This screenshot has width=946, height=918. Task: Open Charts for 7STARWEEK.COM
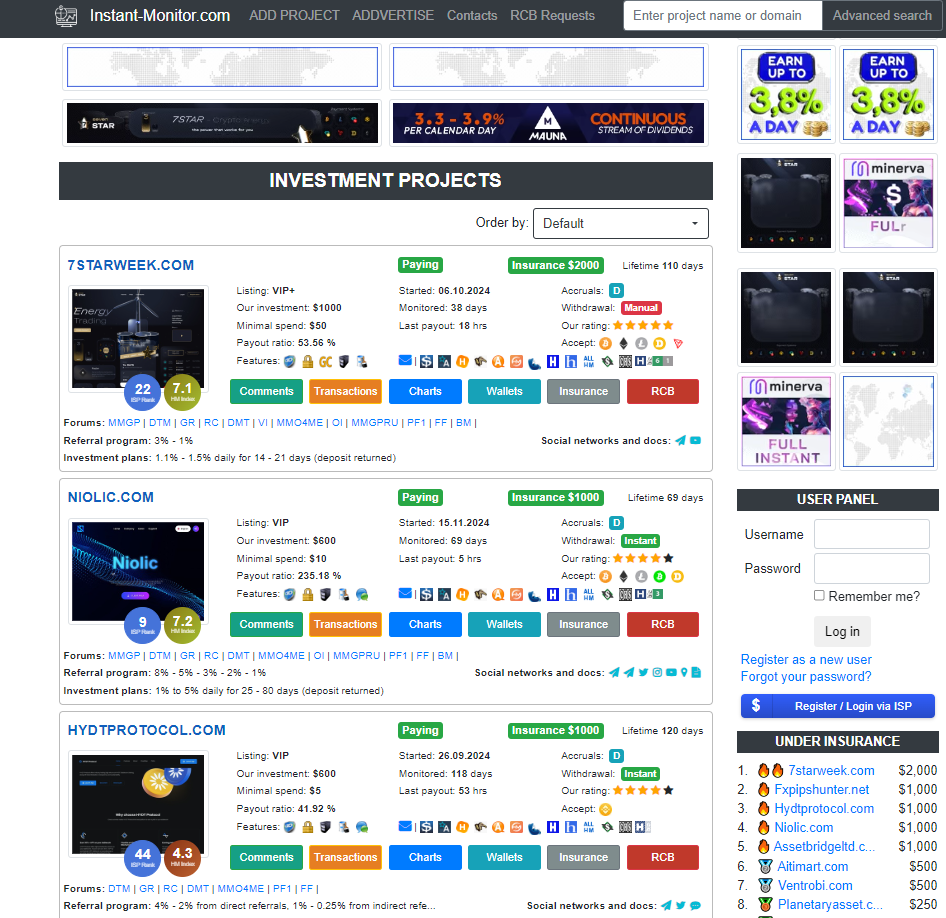pos(425,391)
